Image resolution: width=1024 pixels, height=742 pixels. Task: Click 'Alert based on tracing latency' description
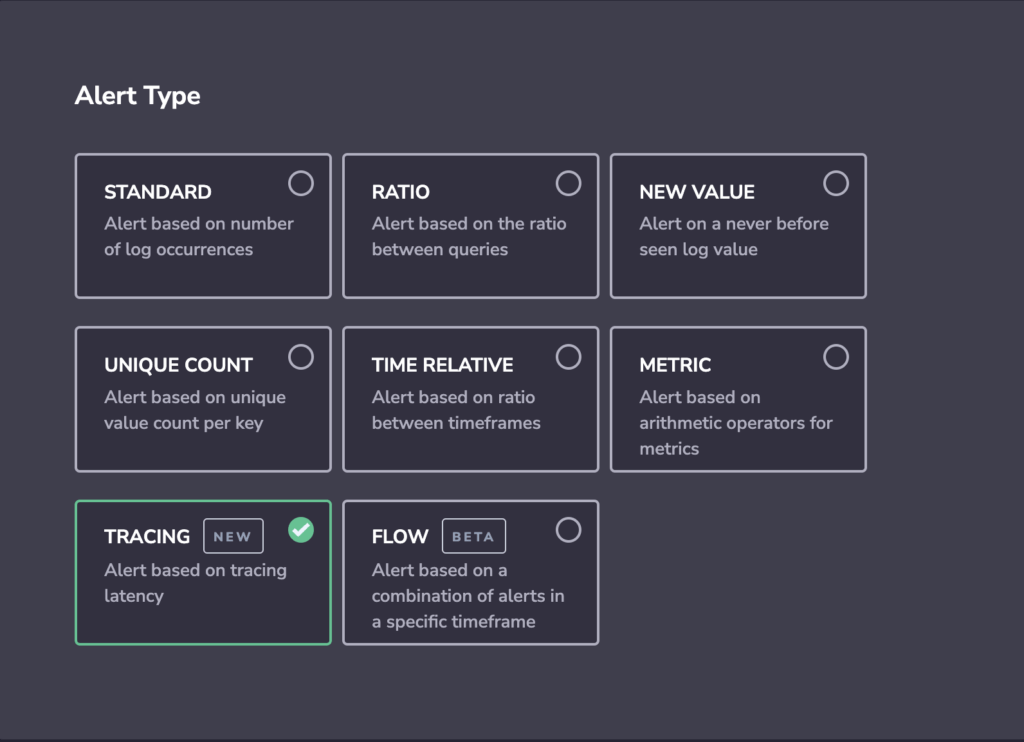pyautogui.click(x=195, y=583)
